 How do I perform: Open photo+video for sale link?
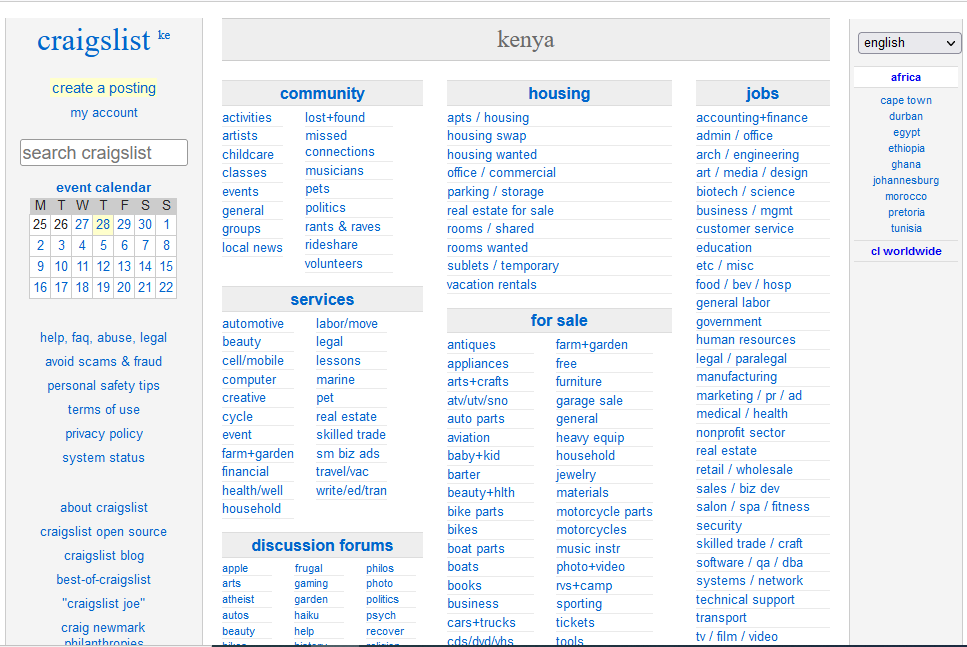tap(590, 567)
